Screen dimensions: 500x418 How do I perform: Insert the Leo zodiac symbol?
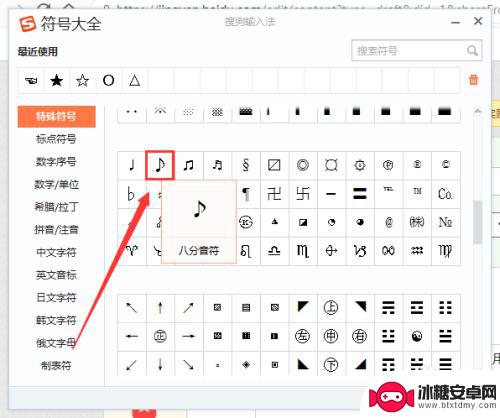246,251
